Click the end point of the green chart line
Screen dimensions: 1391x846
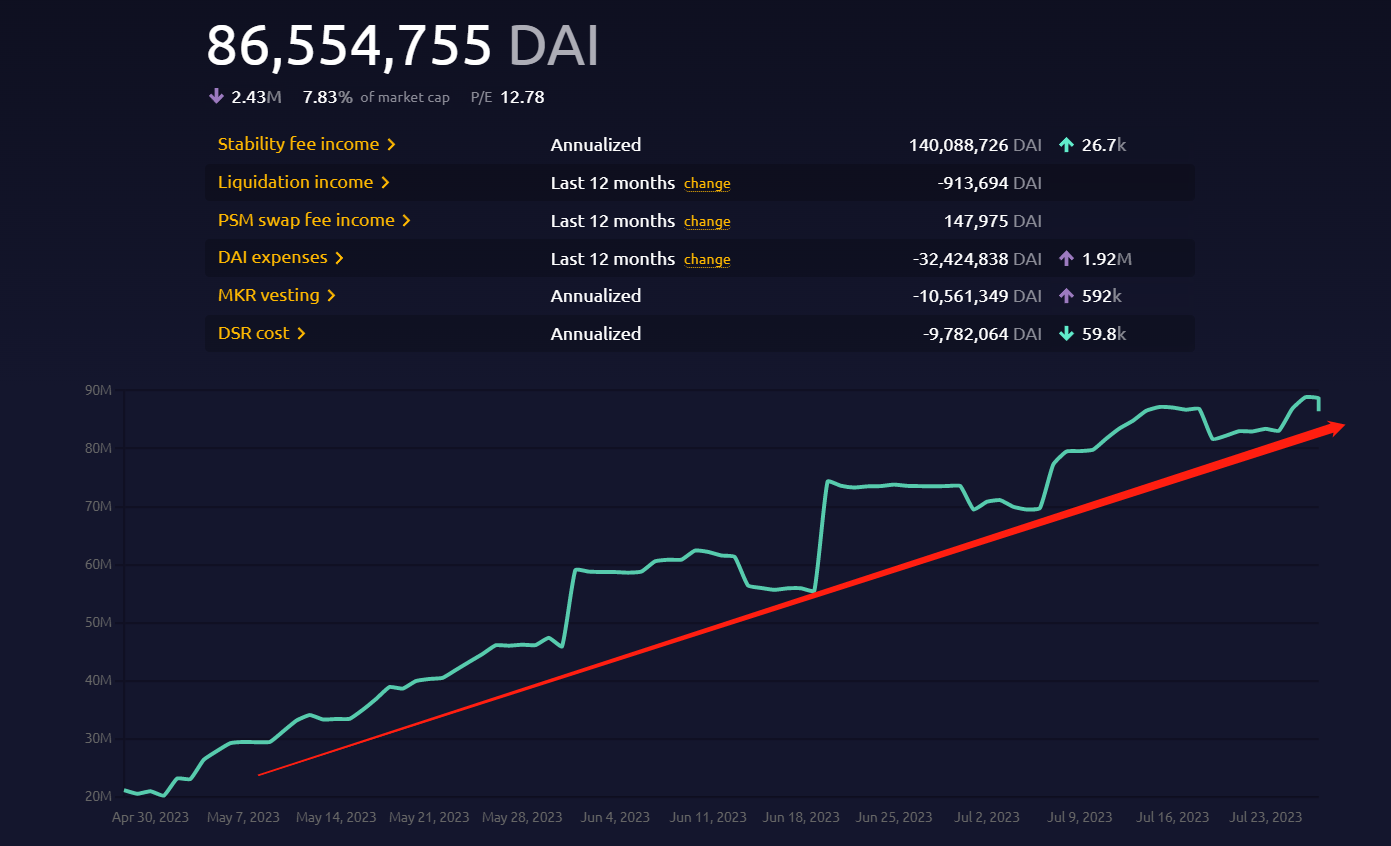coord(1319,408)
